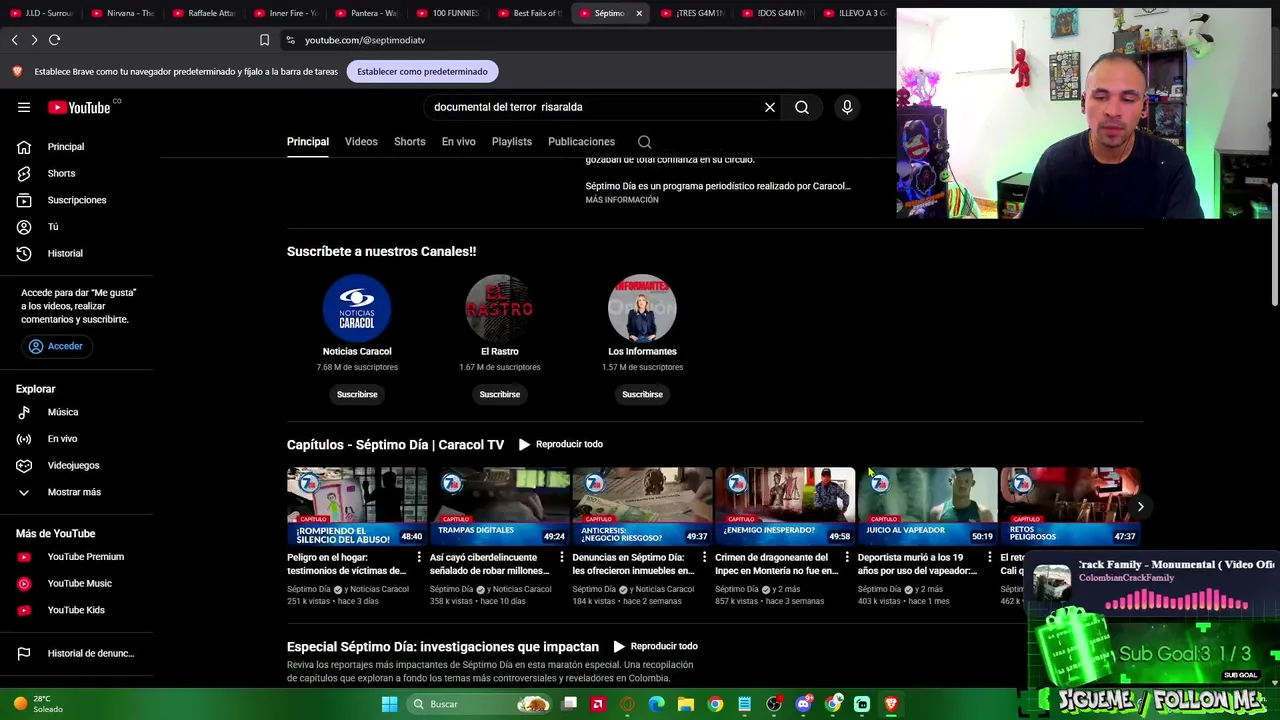Click the browser address bar URL
The image size is (1280, 720).
[x=365, y=40]
